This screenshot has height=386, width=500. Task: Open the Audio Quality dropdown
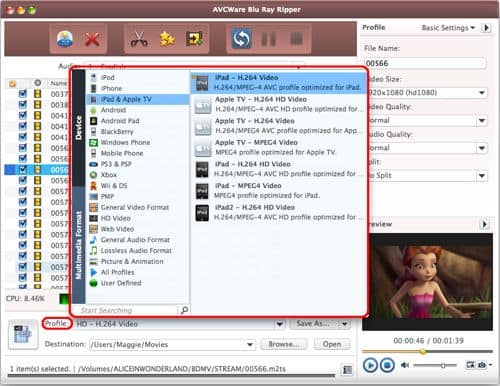pyautogui.click(x=482, y=148)
